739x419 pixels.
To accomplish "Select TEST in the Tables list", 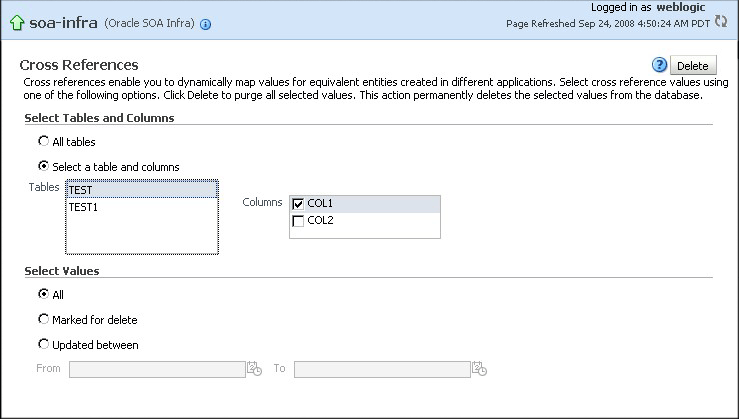I will coord(142,189).
